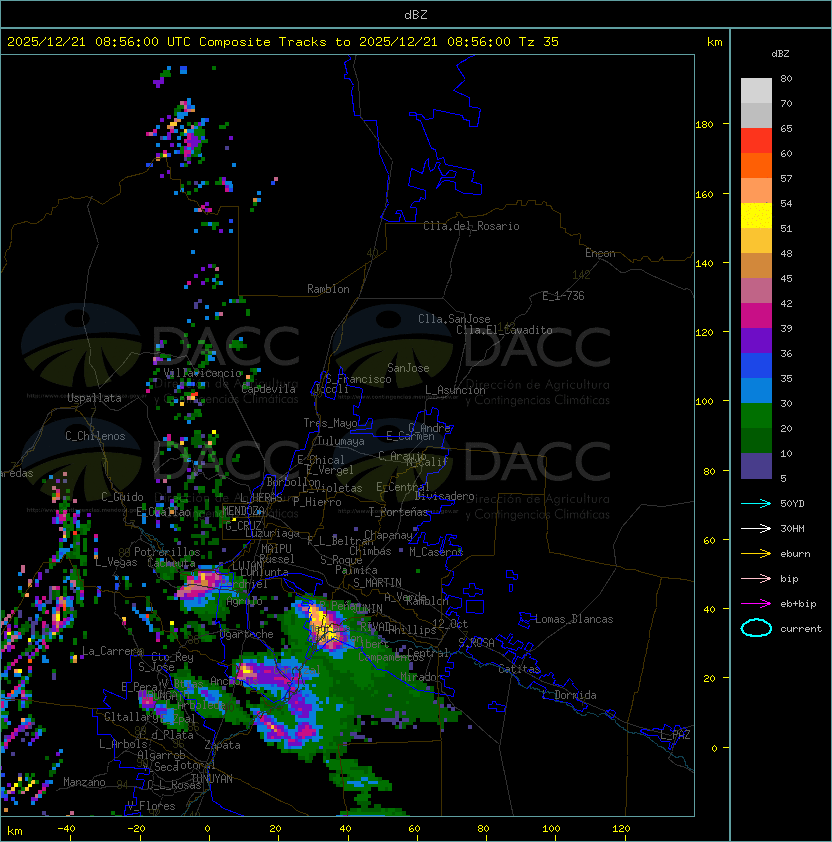This screenshot has width=832, height=842.
Task: Click the 'La_Carrera' place label
Action: 112,651
